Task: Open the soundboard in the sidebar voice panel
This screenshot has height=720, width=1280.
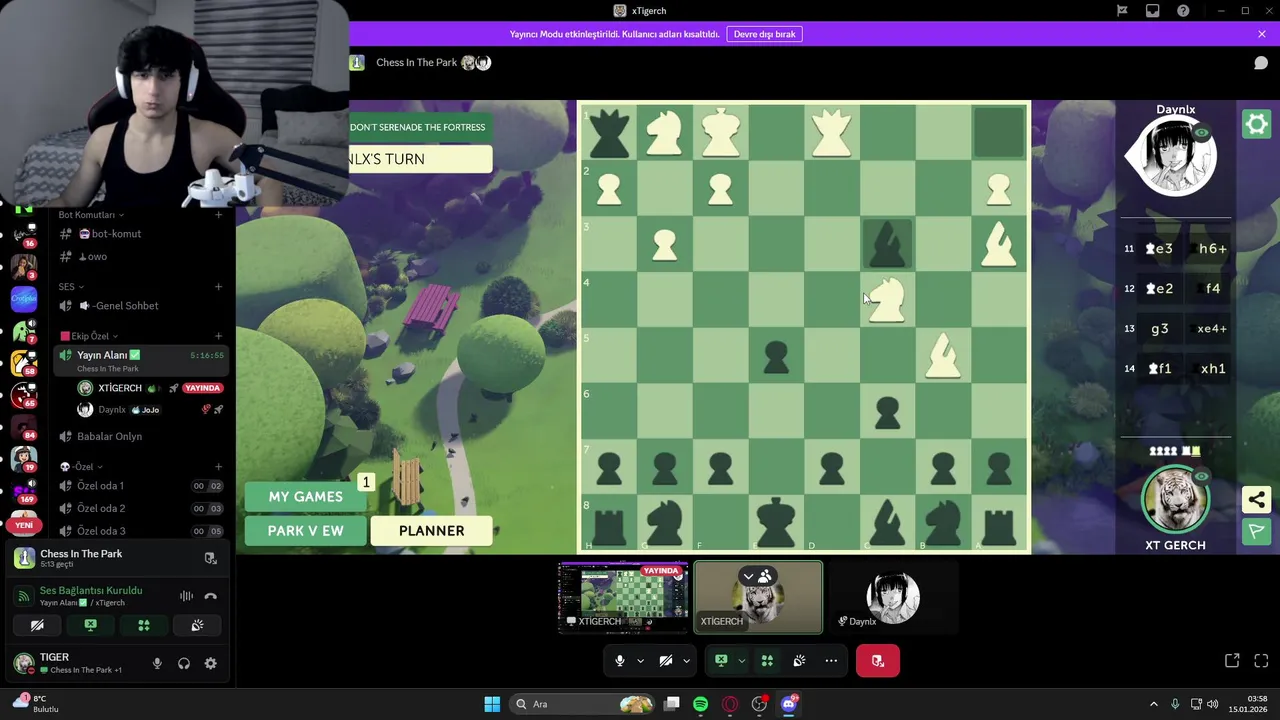Action: point(197,625)
